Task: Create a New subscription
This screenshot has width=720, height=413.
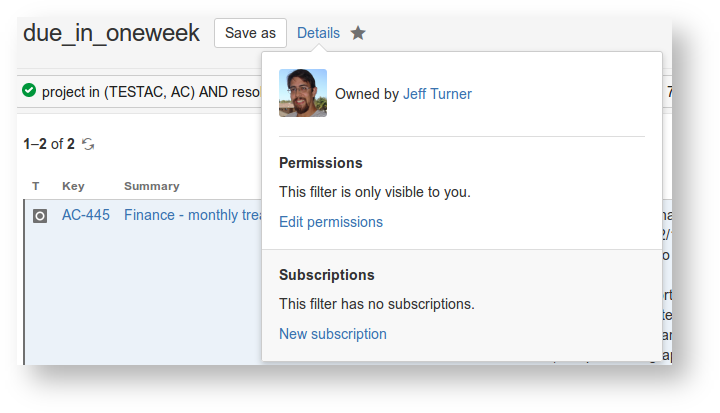Action: tap(332, 334)
